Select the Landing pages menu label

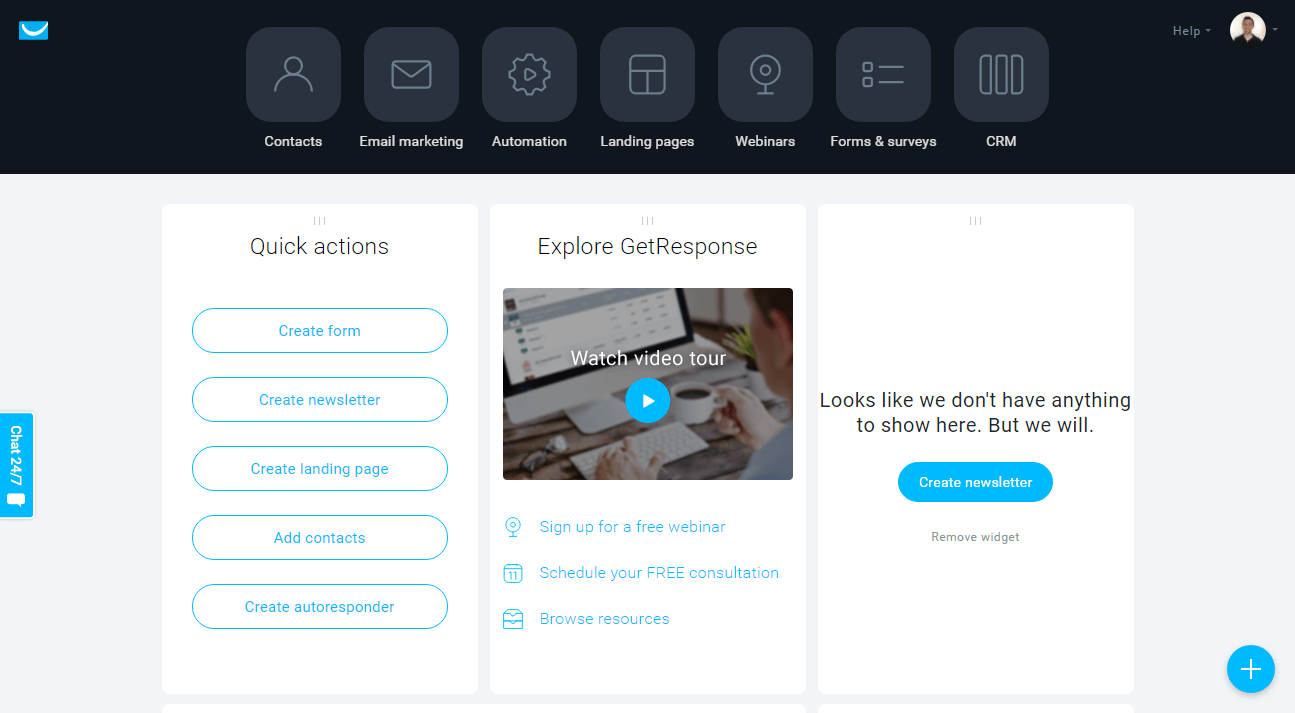pos(647,141)
